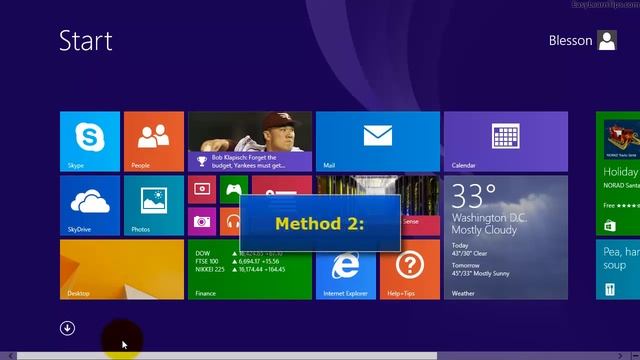The height and width of the screenshot is (360, 640).
Task: Click the horizontal scrollbar thumb
Action: click(x=227, y=356)
